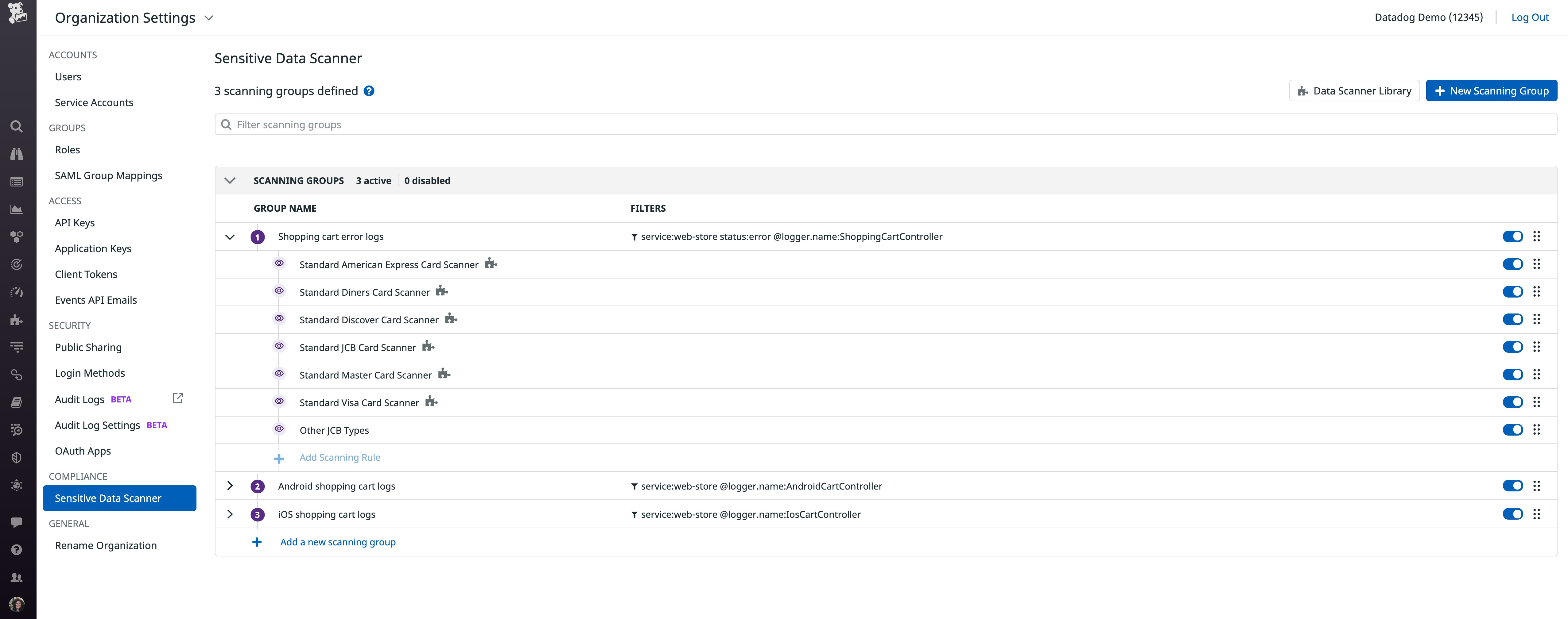Viewport: 1568px width, 619px height.
Task: Expand the Android shopping cart logs group
Action: (x=230, y=486)
